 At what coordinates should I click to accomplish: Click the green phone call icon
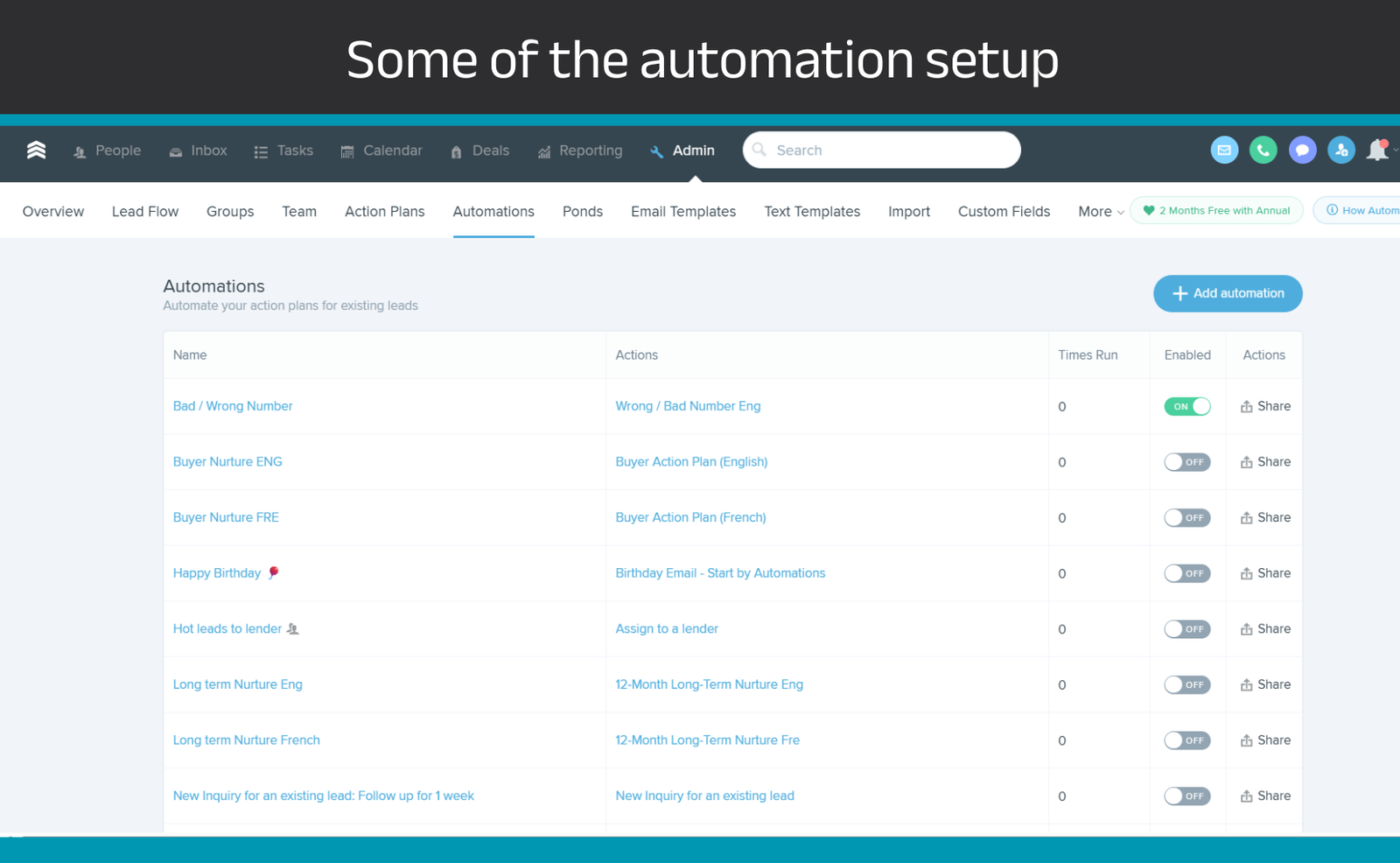click(x=1263, y=151)
